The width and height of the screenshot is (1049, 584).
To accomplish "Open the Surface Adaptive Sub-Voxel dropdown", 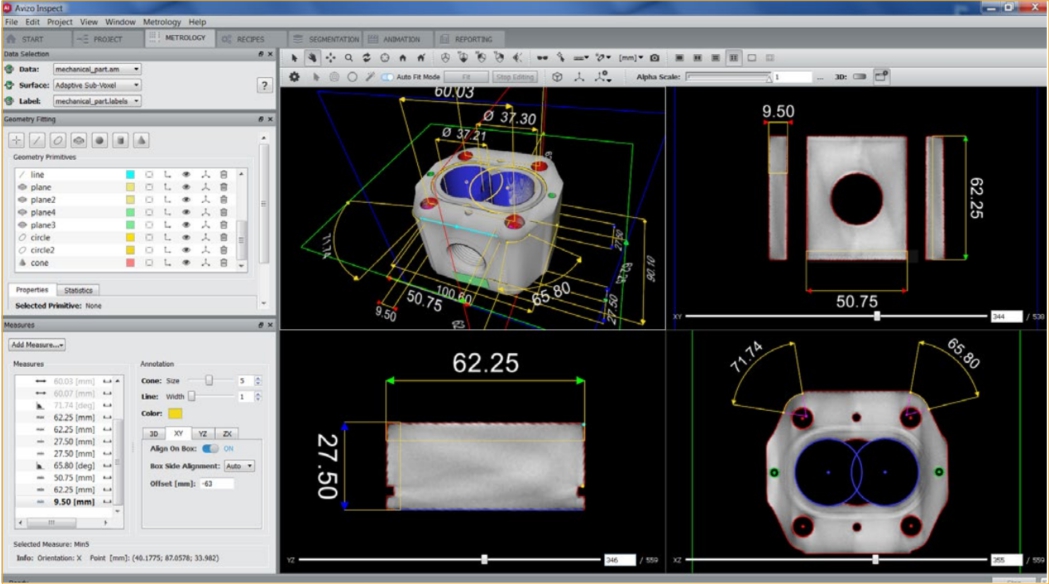I will pos(96,85).
